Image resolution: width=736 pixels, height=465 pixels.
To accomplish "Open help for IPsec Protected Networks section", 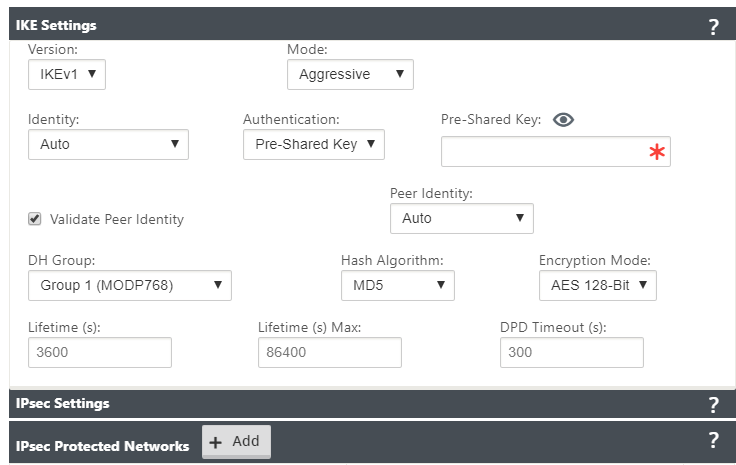I will [x=713, y=440].
